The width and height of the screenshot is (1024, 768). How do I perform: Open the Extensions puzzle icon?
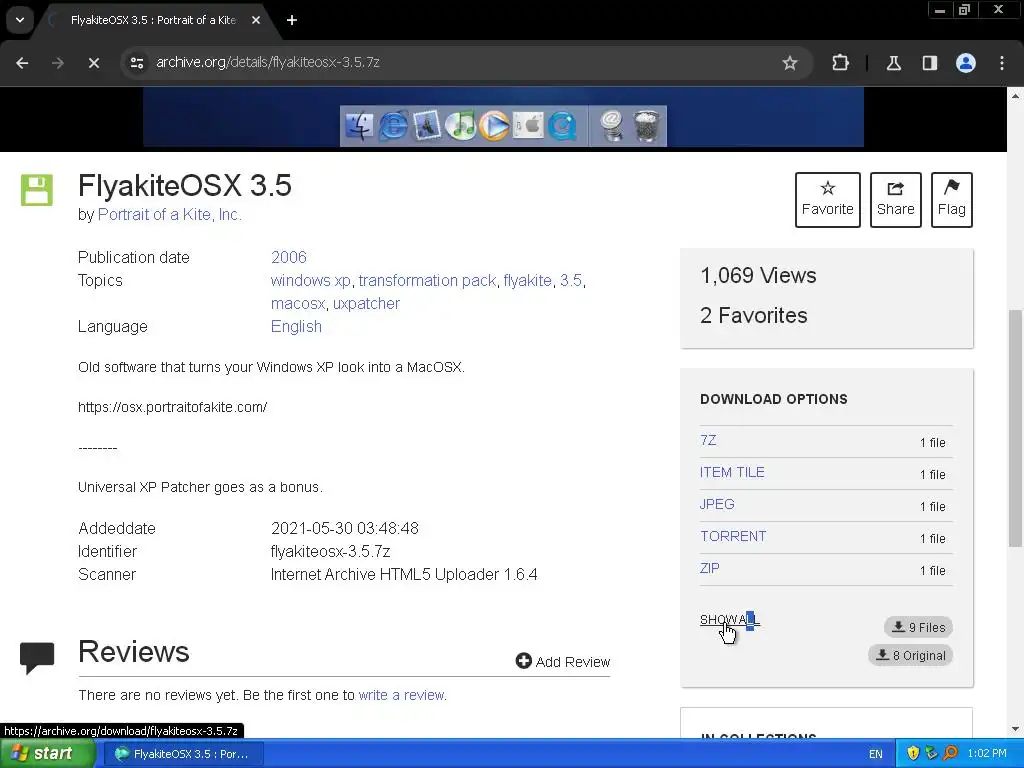point(840,63)
